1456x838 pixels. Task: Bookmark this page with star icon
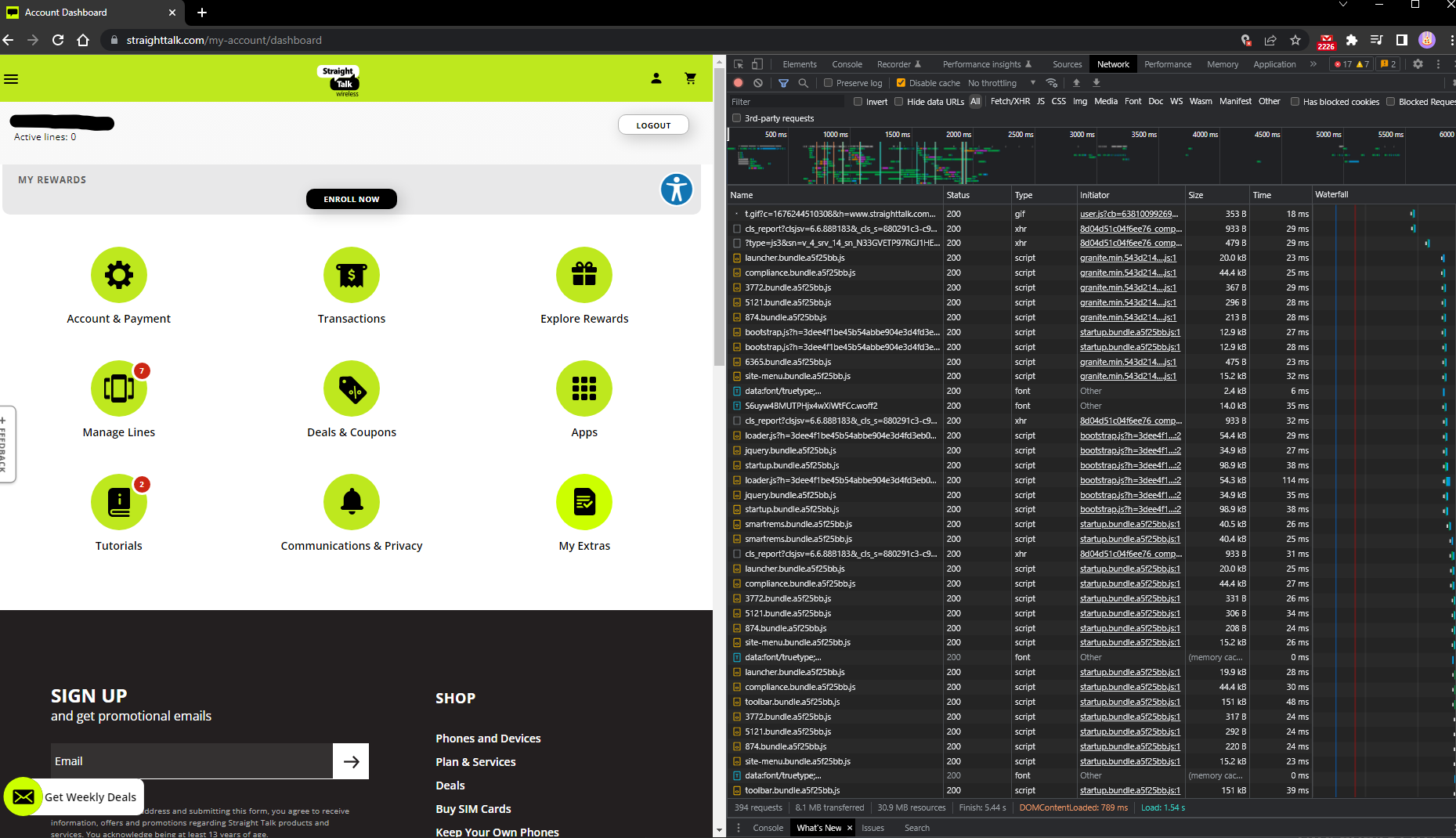[x=1295, y=40]
